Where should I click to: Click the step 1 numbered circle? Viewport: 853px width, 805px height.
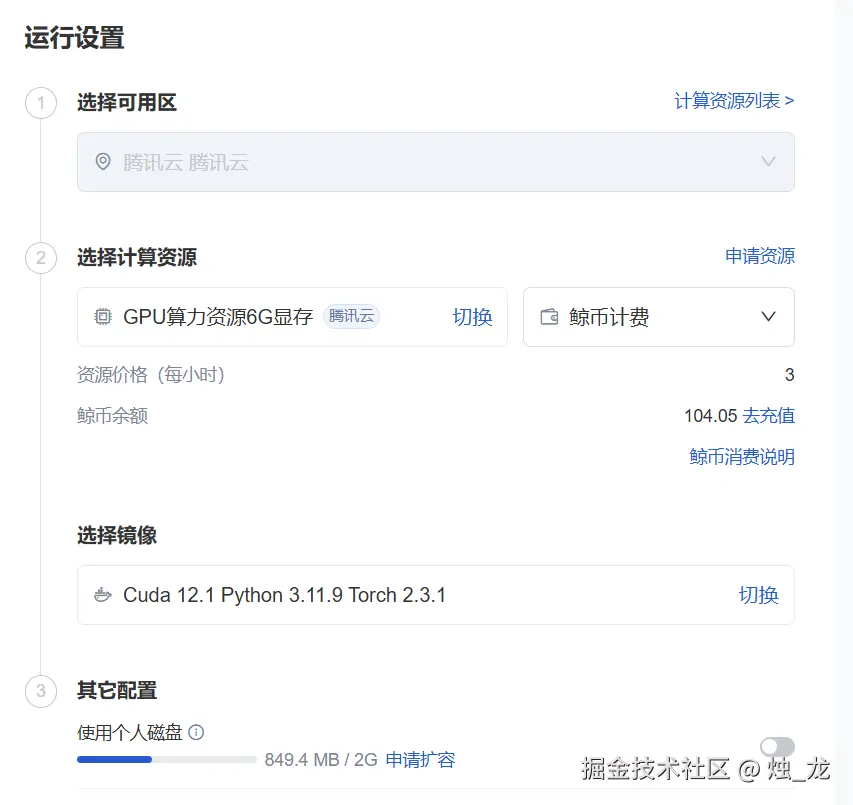(40, 103)
